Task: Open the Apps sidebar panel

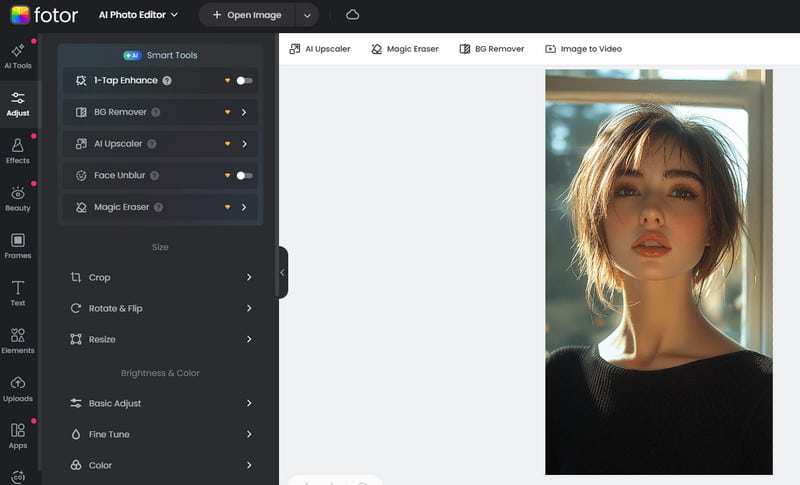Action: 18,435
